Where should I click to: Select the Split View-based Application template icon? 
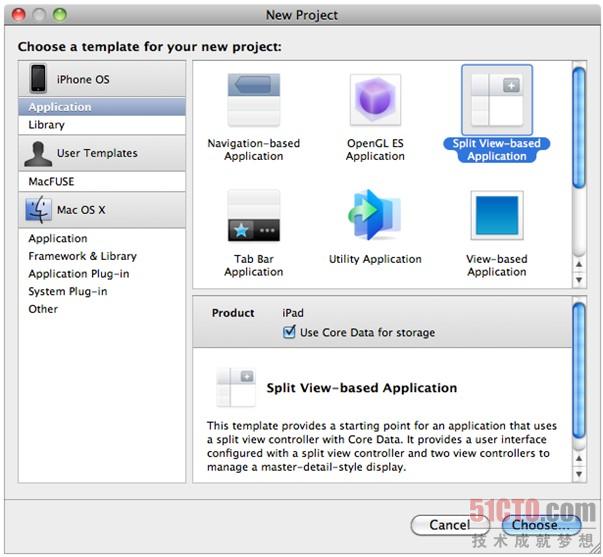[x=497, y=100]
